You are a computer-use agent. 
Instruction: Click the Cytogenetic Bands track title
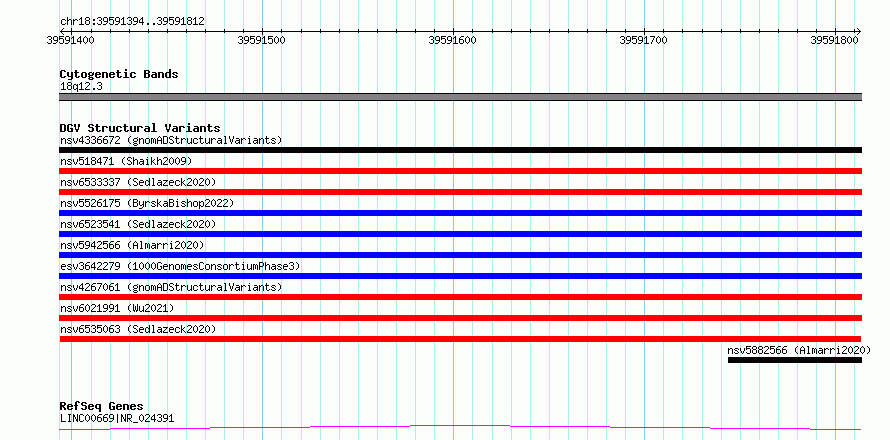(x=119, y=74)
